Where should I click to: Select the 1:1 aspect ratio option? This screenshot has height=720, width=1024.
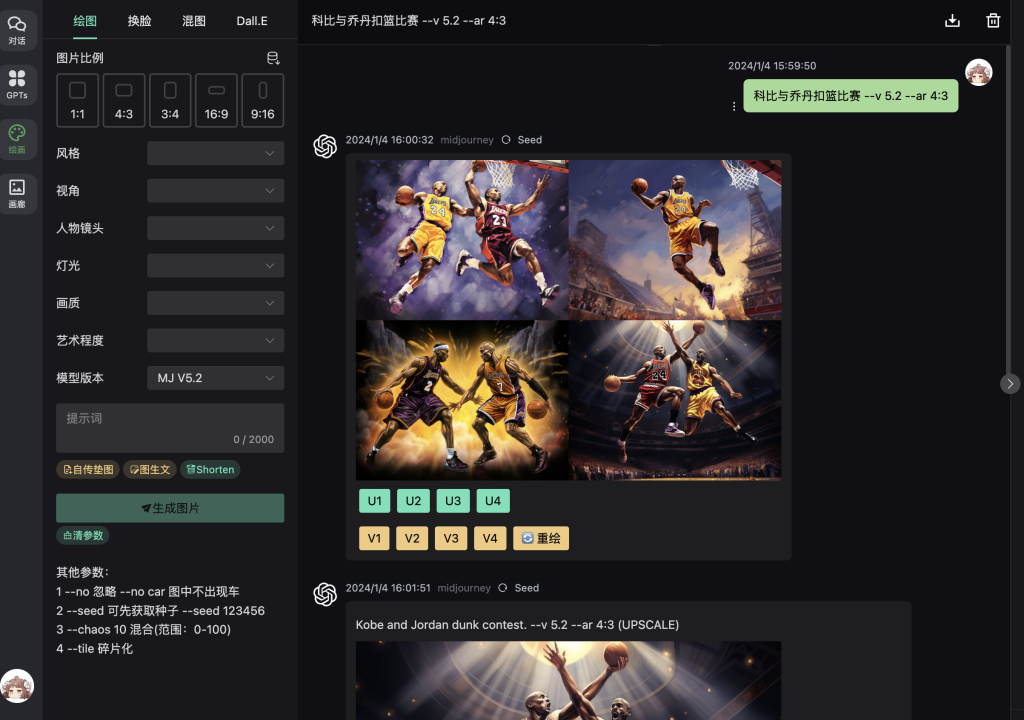[77, 100]
